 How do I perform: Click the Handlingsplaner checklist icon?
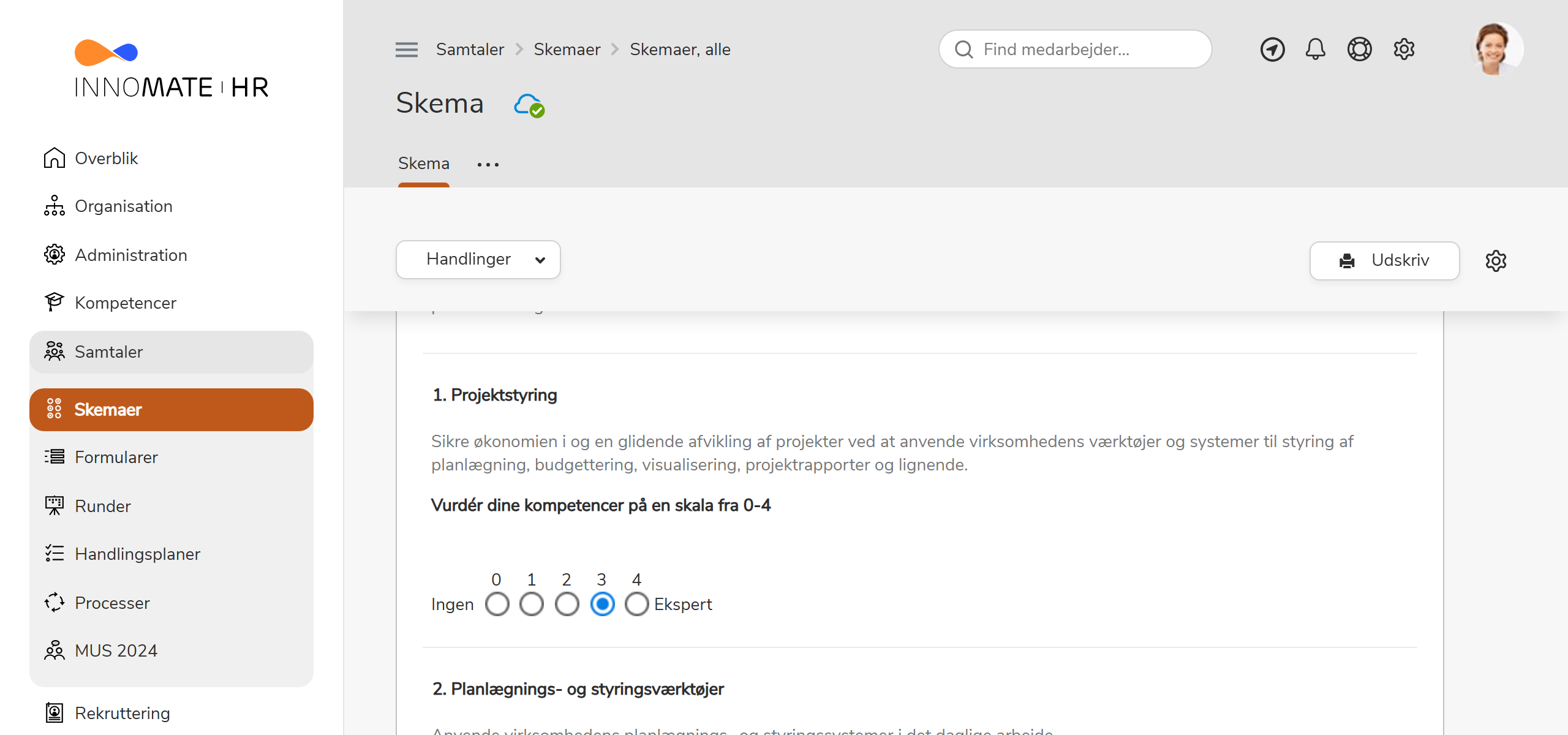pyautogui.click(x=55, y=554)
